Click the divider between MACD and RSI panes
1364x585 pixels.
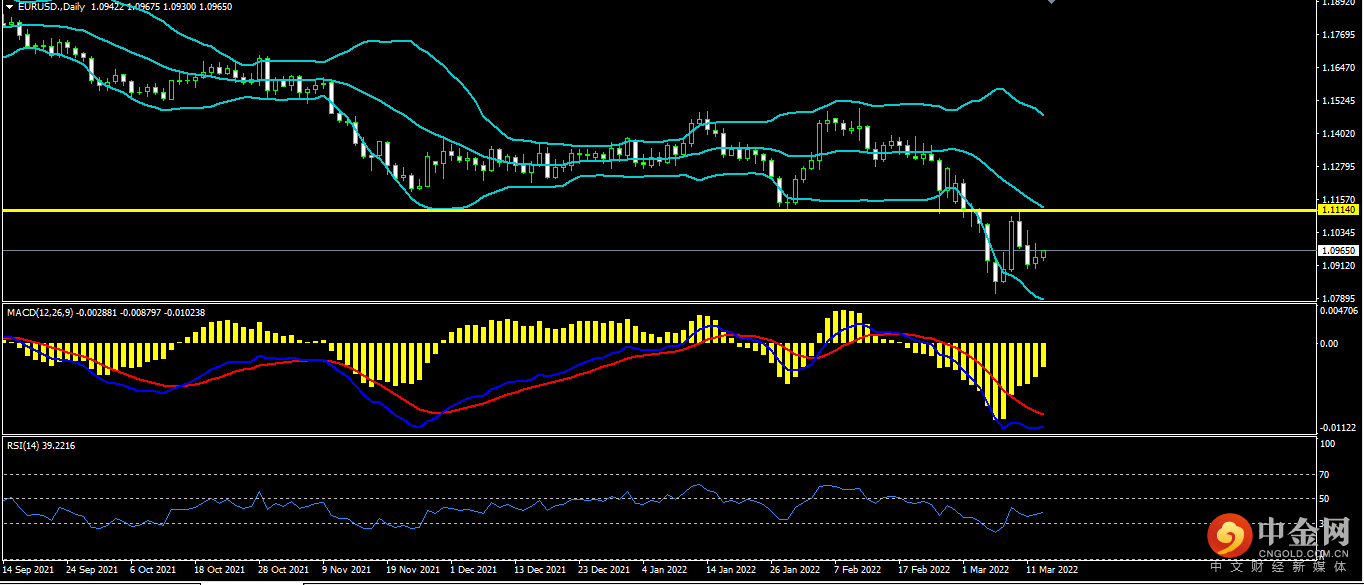(657, 435)
